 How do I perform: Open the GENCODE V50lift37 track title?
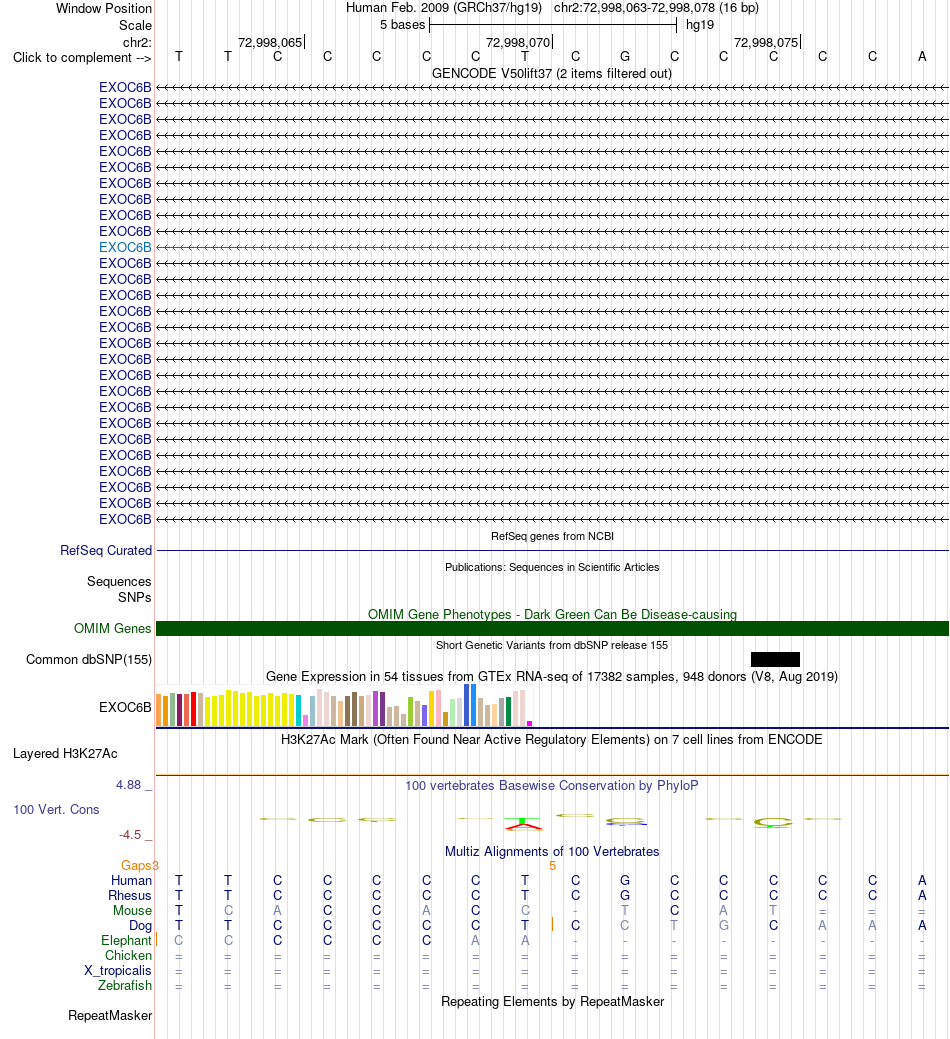coord(552,74)
